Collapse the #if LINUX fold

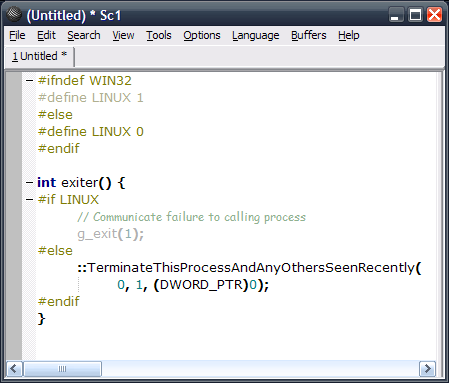pos(29,199)
